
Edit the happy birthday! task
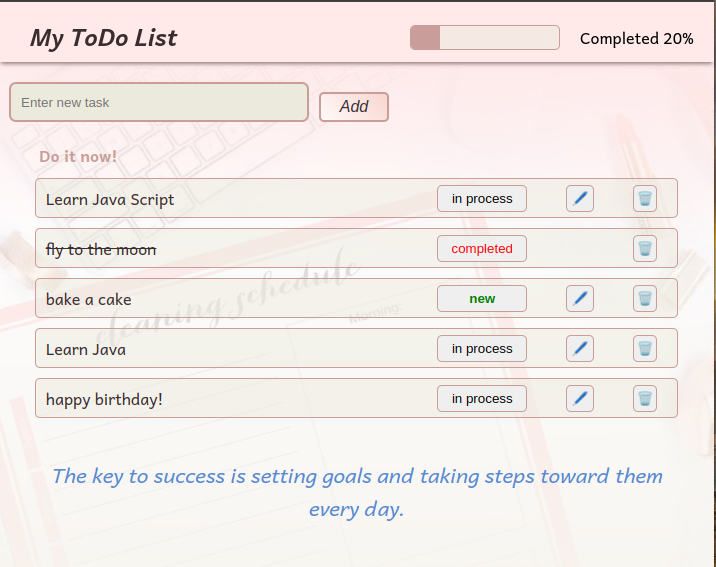pos(580,399)
